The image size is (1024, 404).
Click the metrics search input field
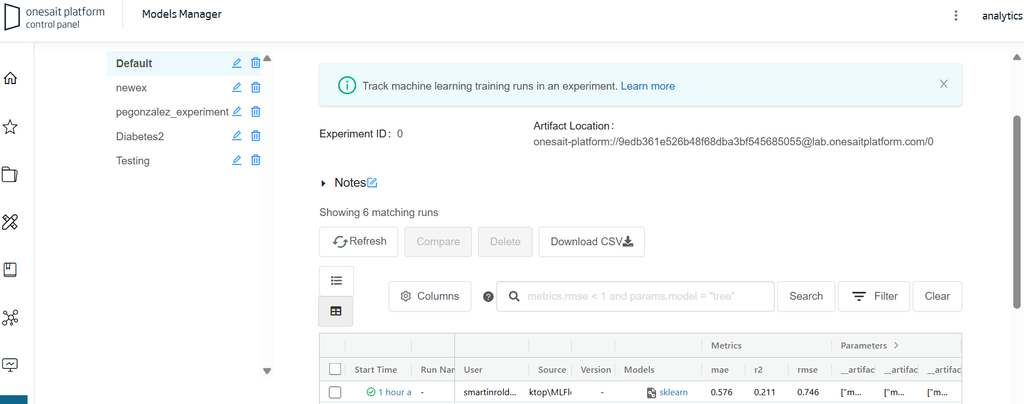[x=646, y=296]
